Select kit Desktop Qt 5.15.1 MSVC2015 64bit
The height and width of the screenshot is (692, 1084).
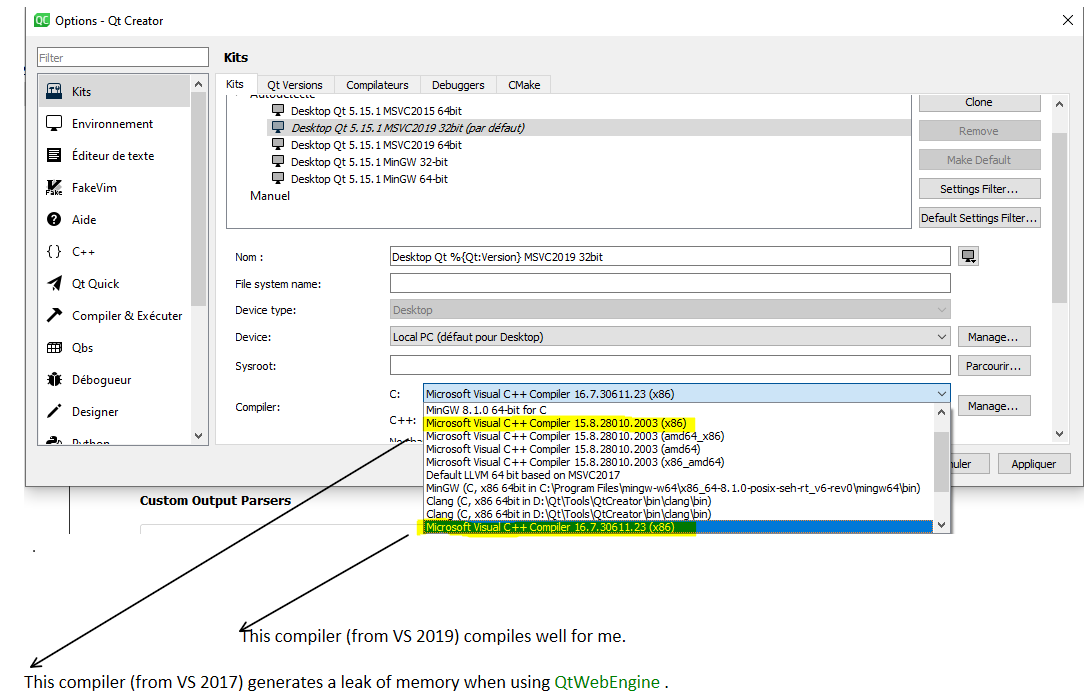tap(376, 111)
